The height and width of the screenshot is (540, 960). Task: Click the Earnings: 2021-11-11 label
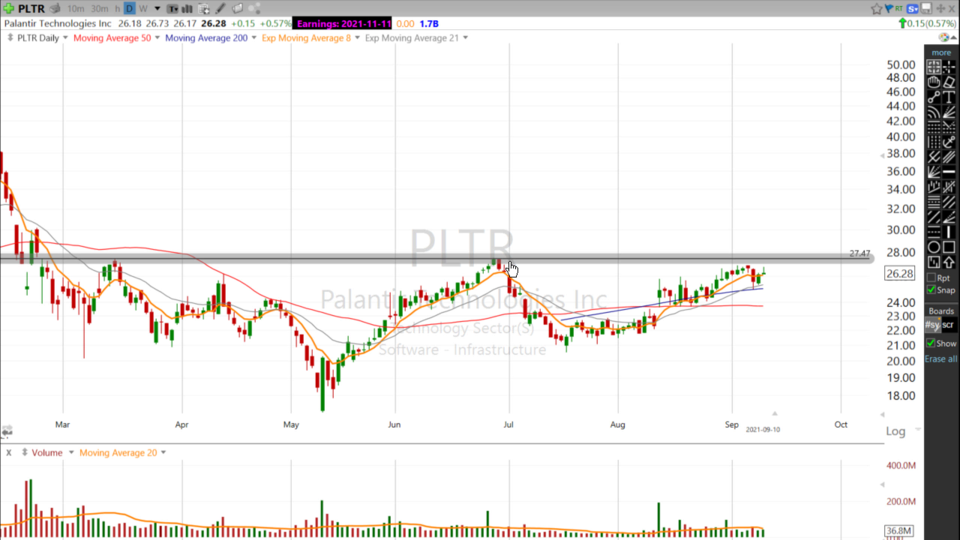[343, 23]
